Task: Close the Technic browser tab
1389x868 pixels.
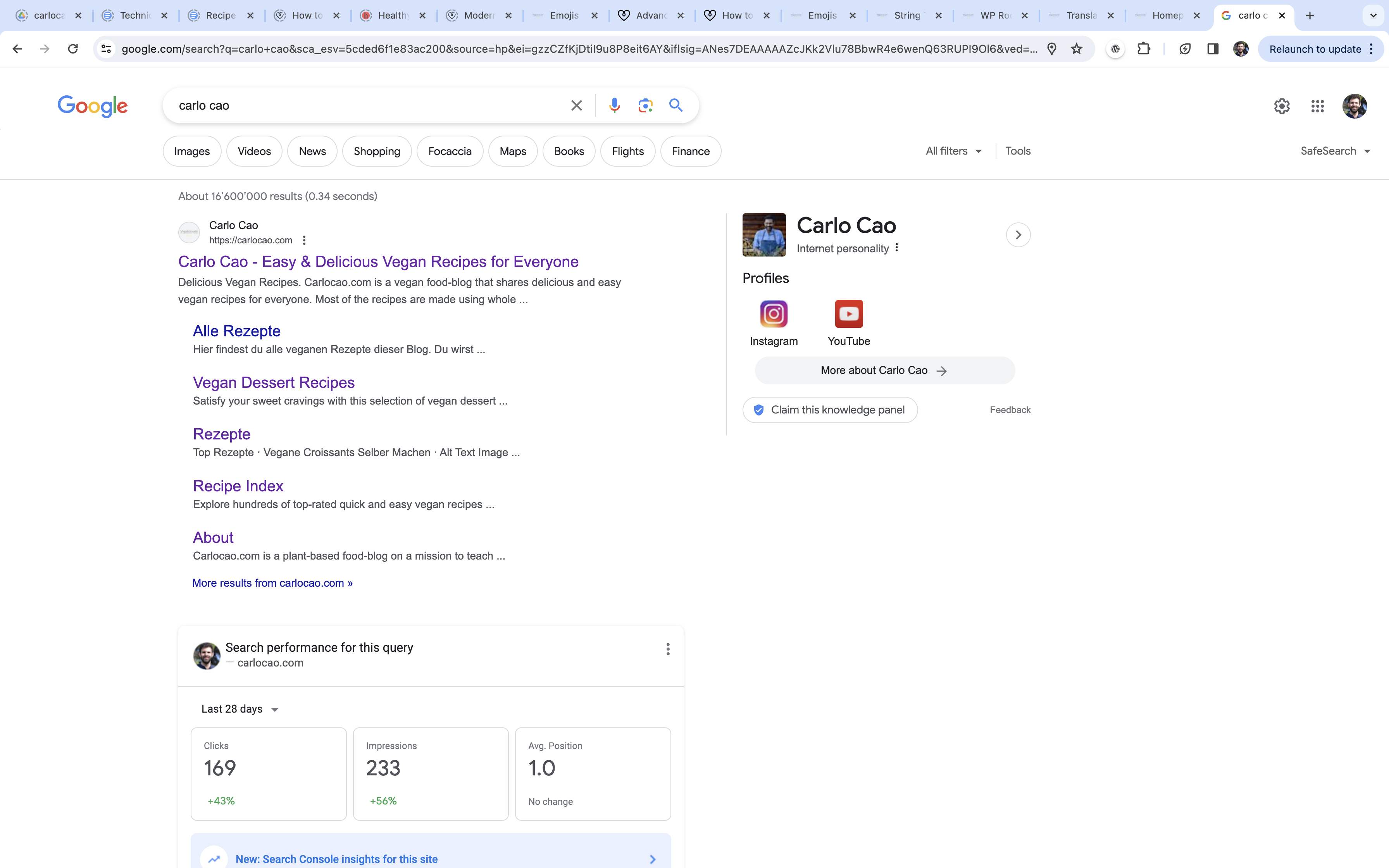Action: [165, 15]
